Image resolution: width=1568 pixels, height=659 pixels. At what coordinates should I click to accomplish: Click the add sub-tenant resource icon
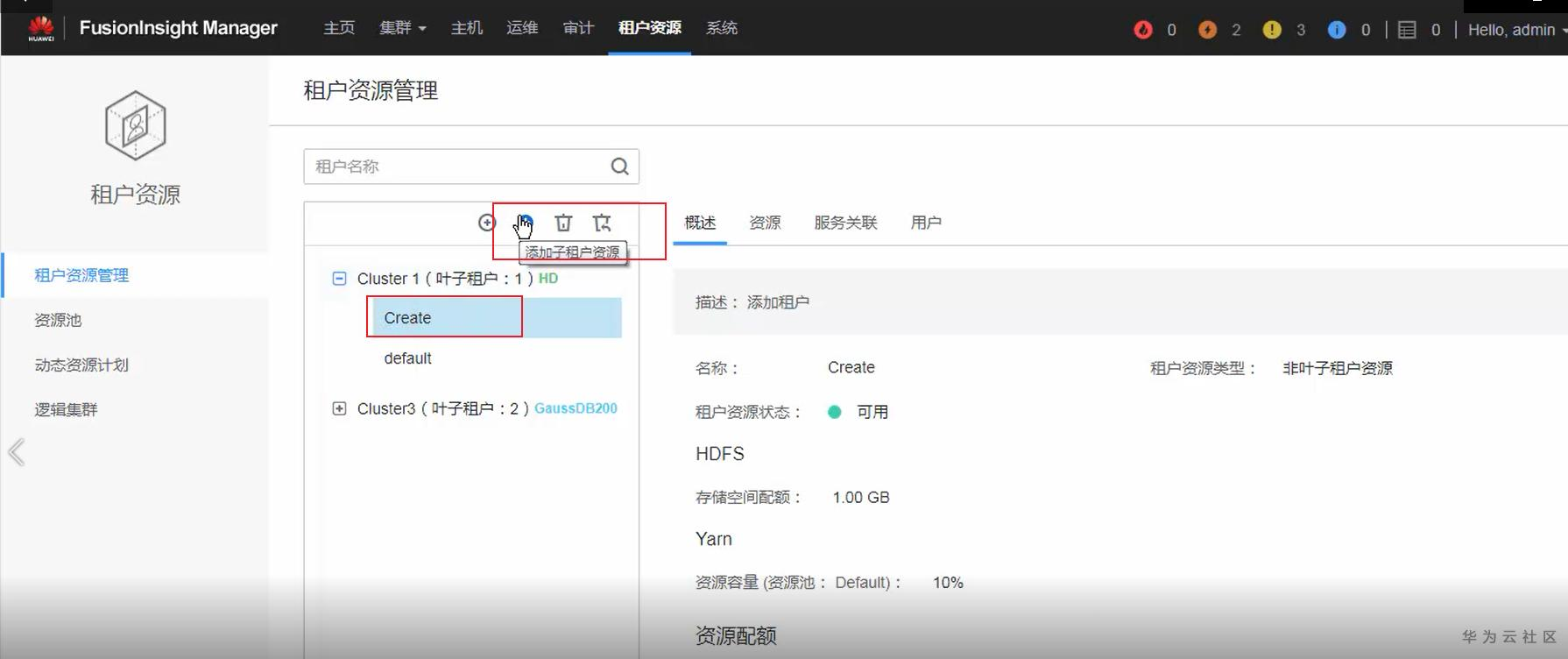click(x=525, y=223)
